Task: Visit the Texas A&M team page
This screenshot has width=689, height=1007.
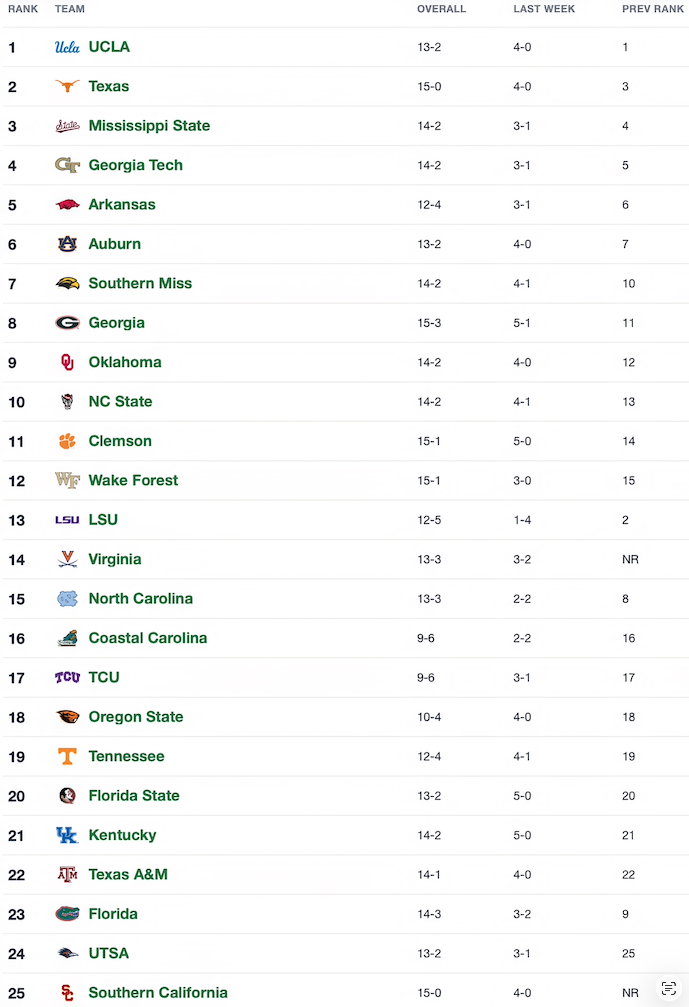Action: pos(128,875)
